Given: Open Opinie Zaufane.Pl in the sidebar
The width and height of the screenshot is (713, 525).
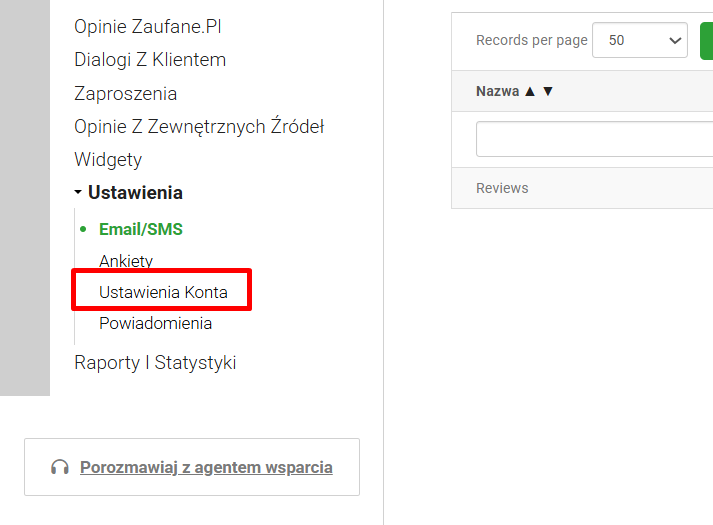Looking at the screenshot, I should click(147, 27).
